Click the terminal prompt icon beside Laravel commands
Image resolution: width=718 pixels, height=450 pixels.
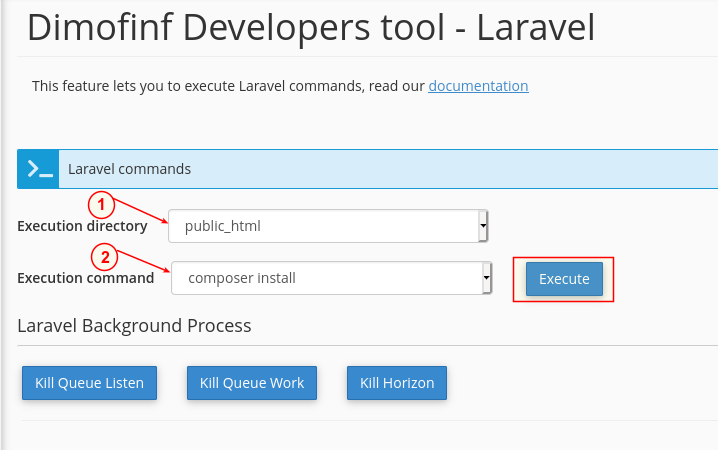(38, 169)
